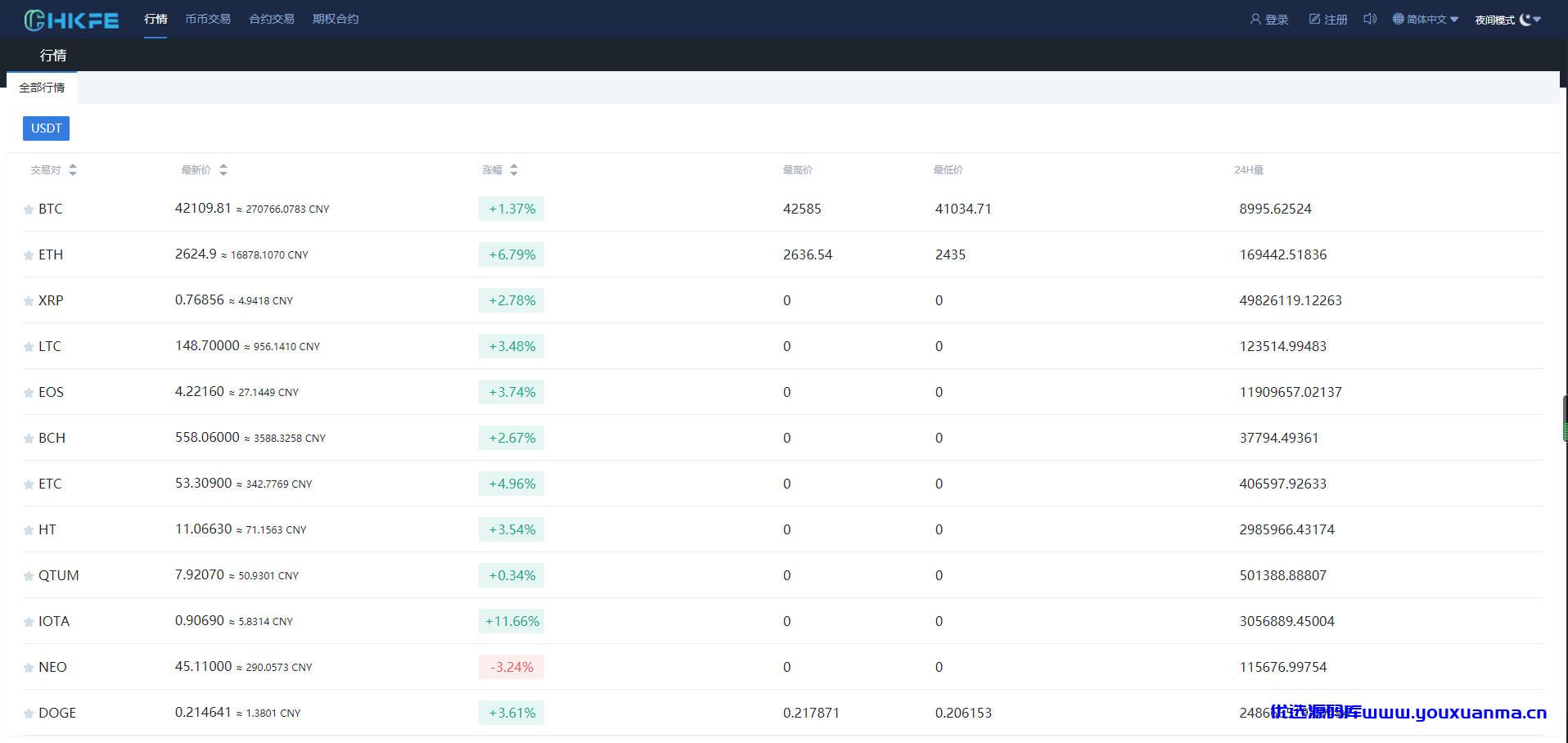
Task: Open 币币交易 in the top menu
Action: 208,19
